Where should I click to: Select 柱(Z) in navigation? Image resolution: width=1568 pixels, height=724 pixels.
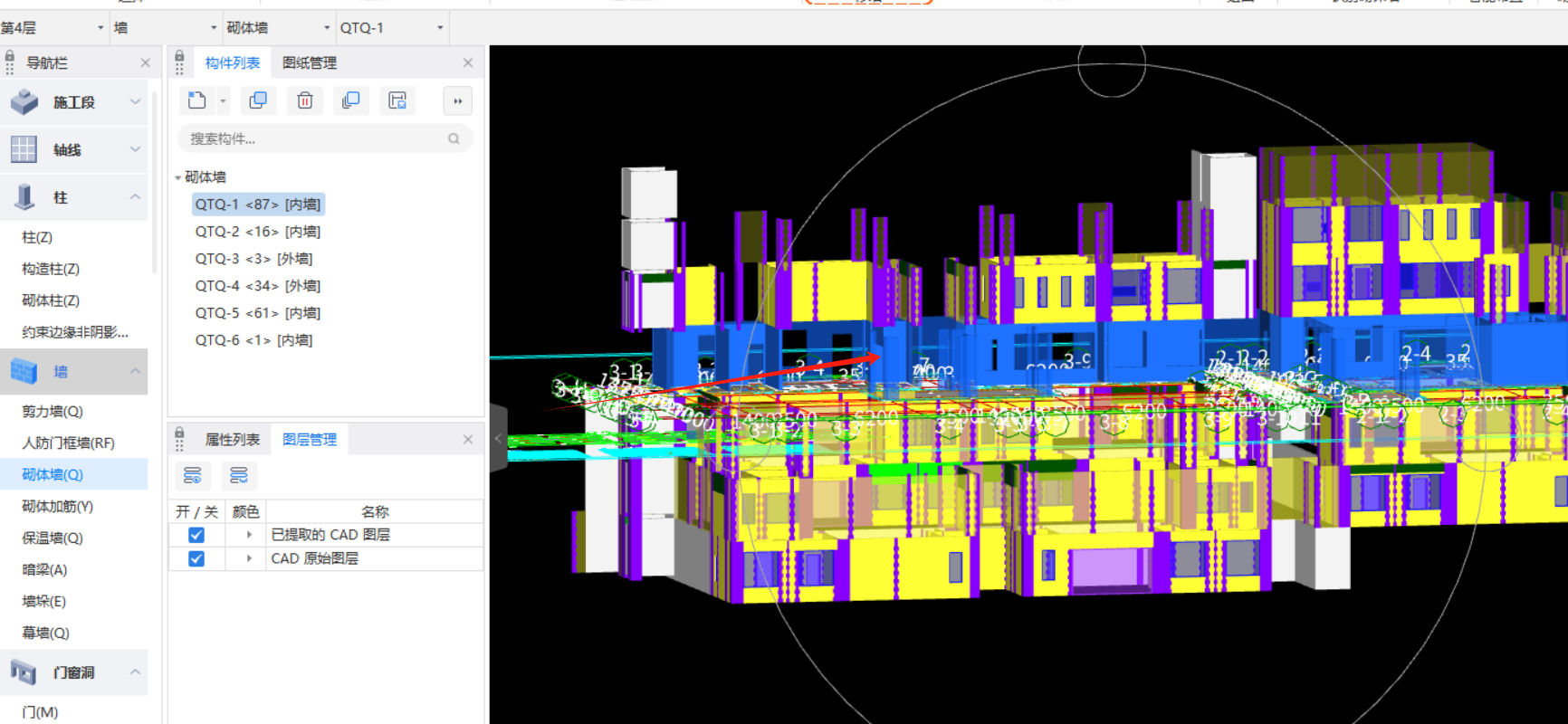pos(37,237)
